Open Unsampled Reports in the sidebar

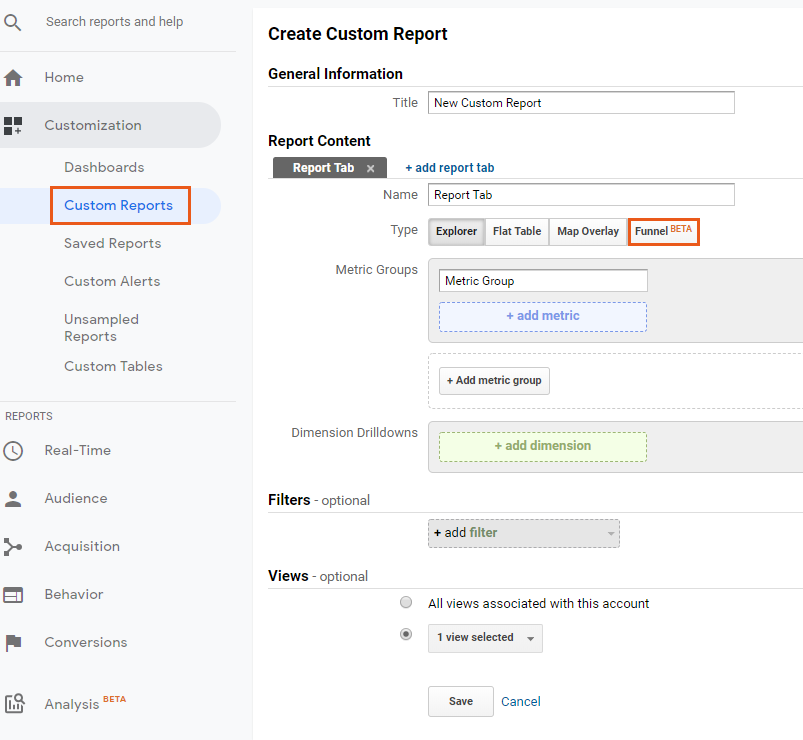point(101,328)
